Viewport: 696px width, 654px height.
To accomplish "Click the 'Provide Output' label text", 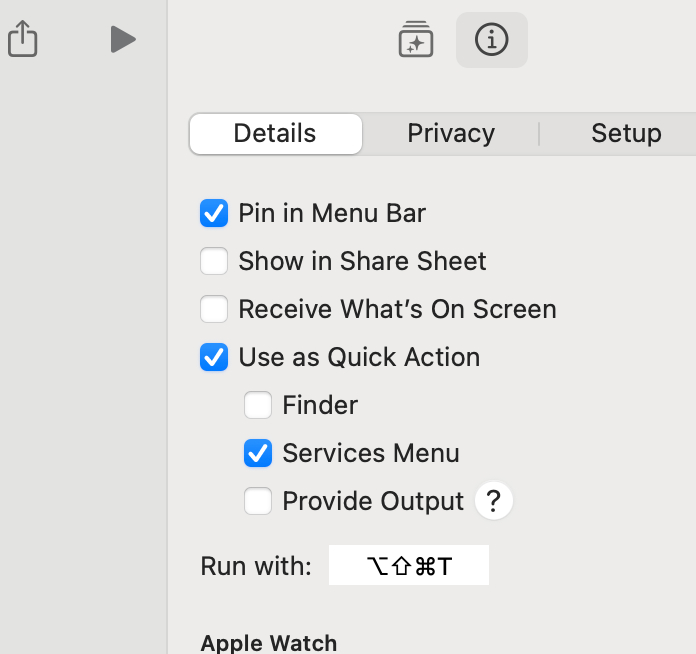I will [x=373, y=501].
